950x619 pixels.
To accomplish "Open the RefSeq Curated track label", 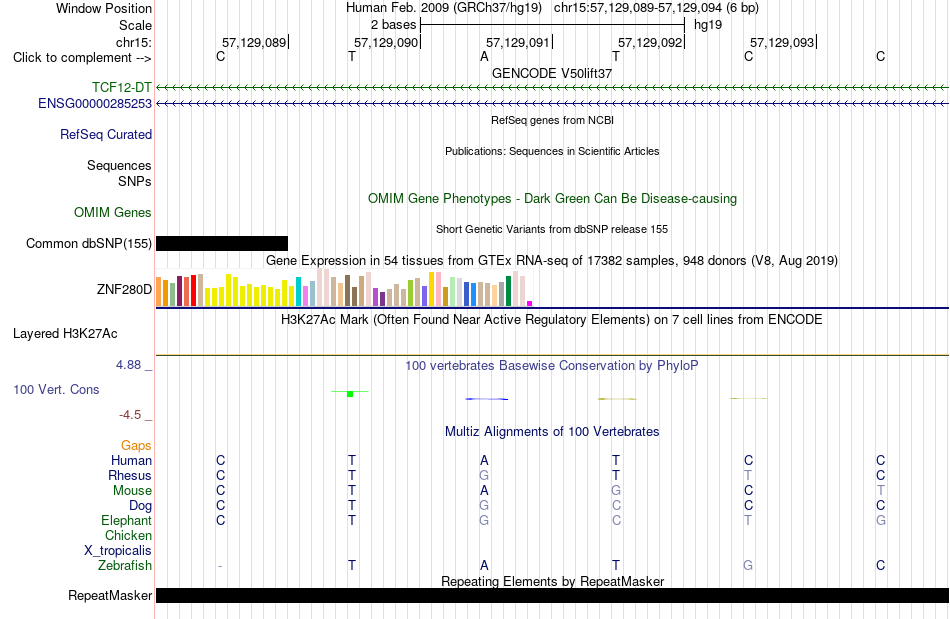I will (x=106, y=134).
